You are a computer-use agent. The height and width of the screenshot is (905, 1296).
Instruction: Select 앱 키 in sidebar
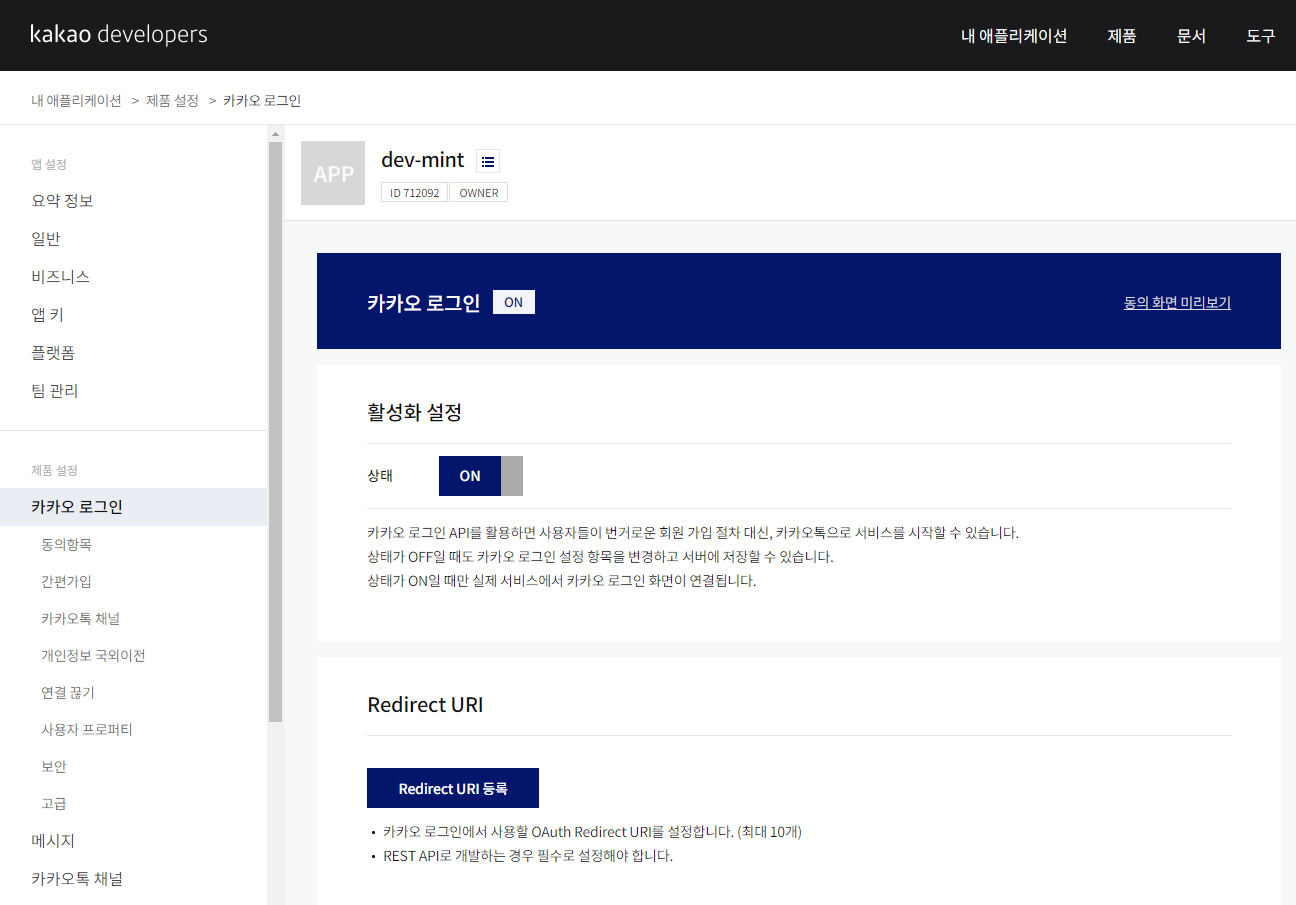48,315
